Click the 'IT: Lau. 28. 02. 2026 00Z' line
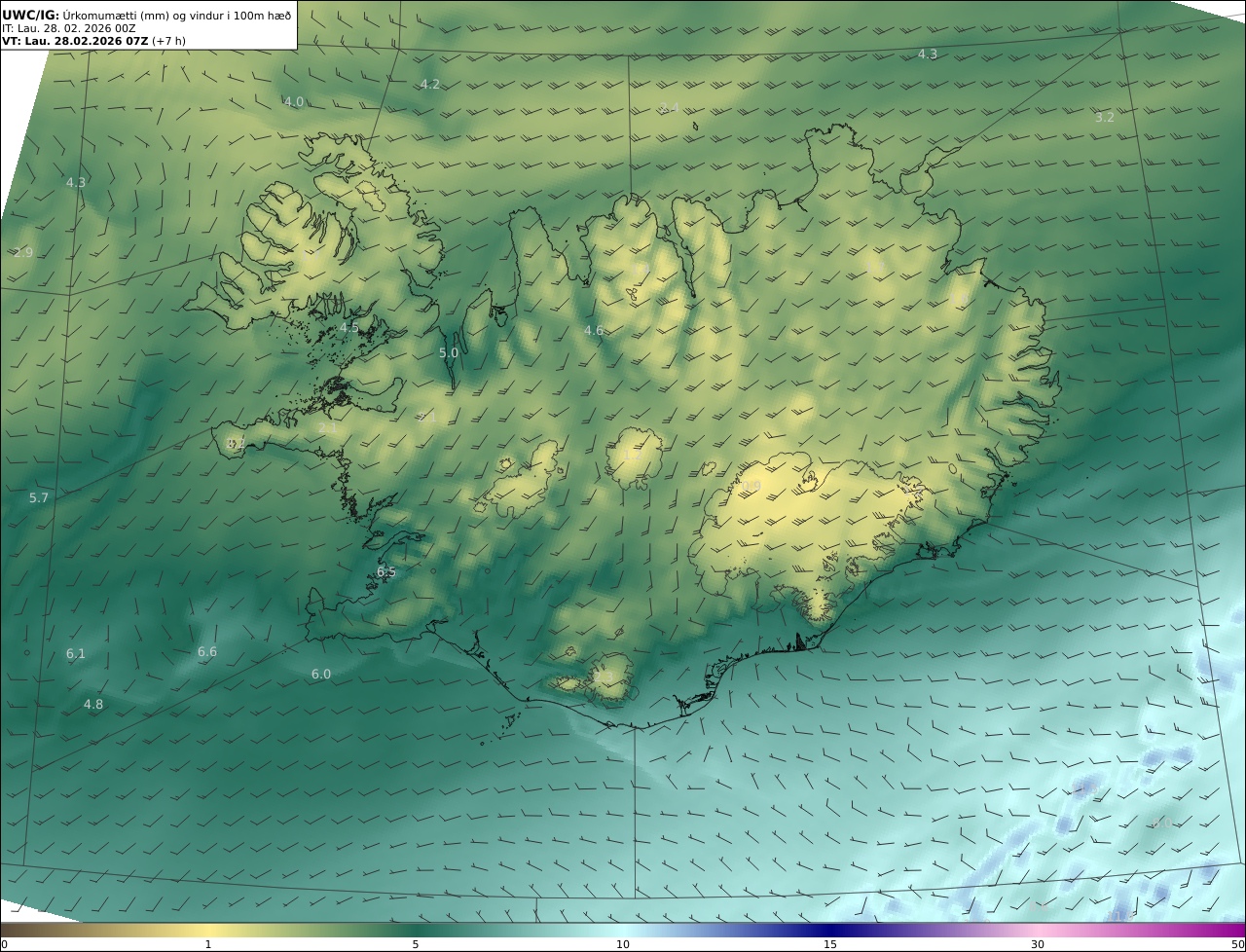The image size is (1246, 952). [x=68, y=28]
